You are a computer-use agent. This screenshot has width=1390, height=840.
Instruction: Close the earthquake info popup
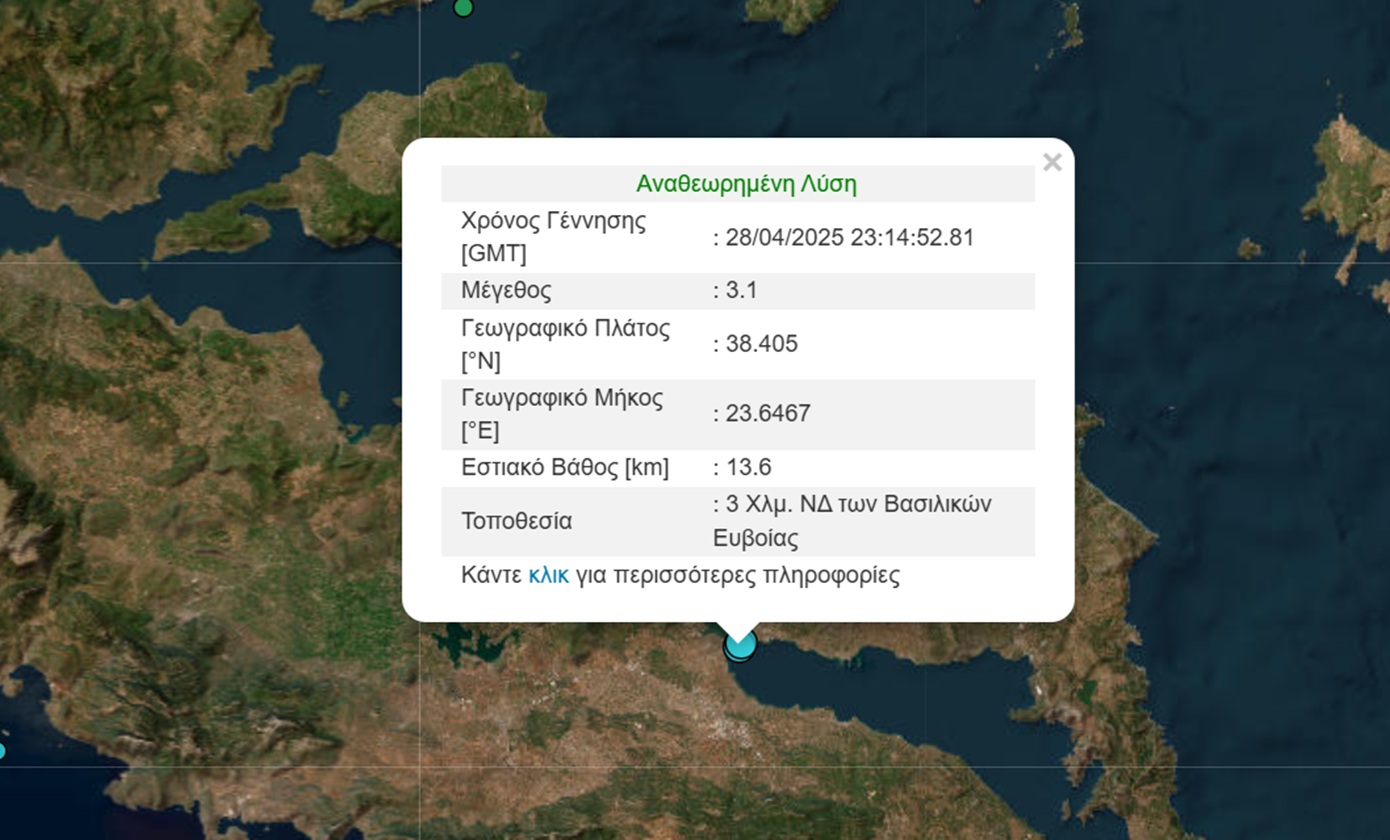click(1051, 163)
